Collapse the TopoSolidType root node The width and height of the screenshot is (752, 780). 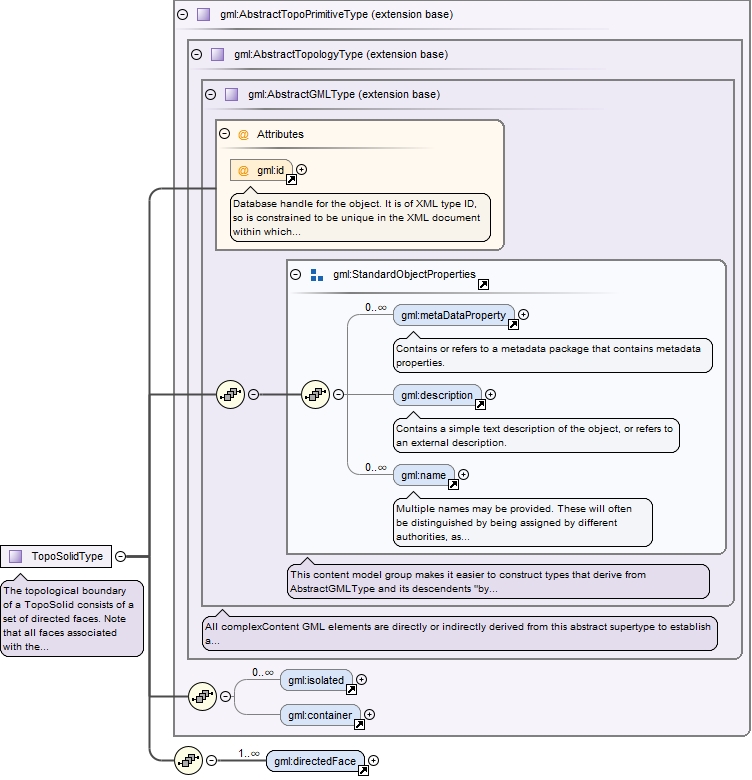pos(120,556)
